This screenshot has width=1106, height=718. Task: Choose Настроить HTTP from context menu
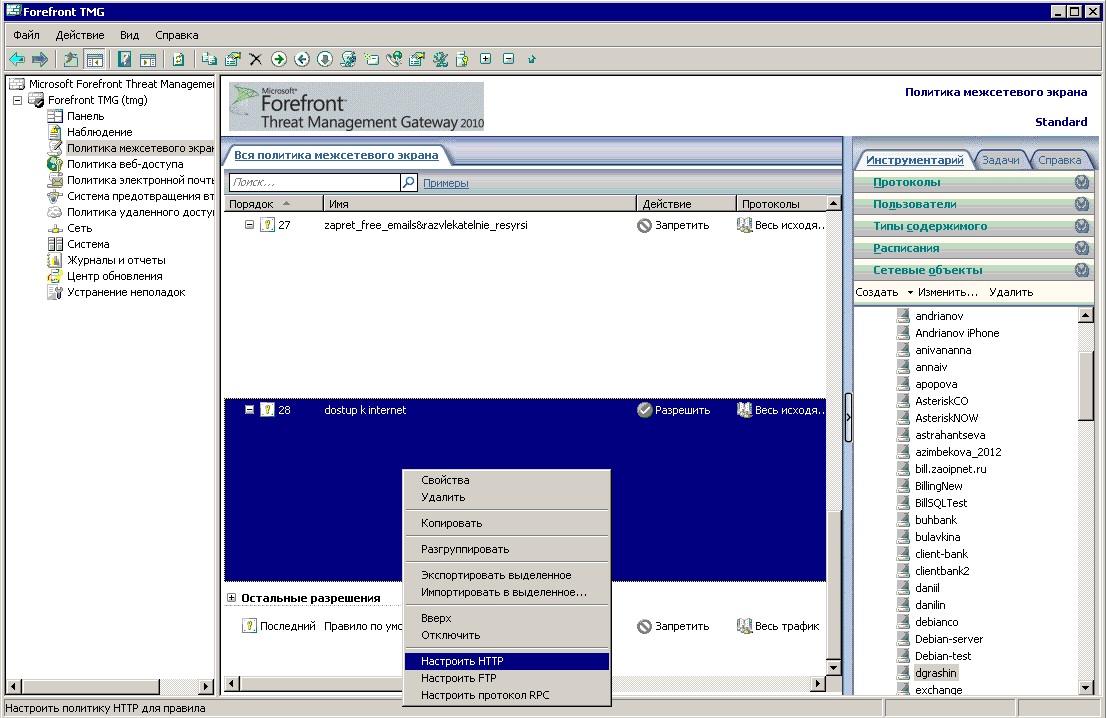pos(462,661)
